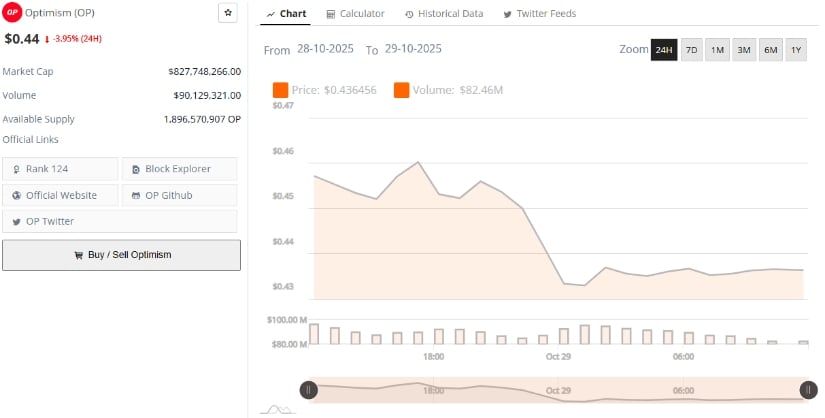The height and width of the screenshot is (418, 825).
Task: Set zoom range to 1Y
Action: point(796,49)
